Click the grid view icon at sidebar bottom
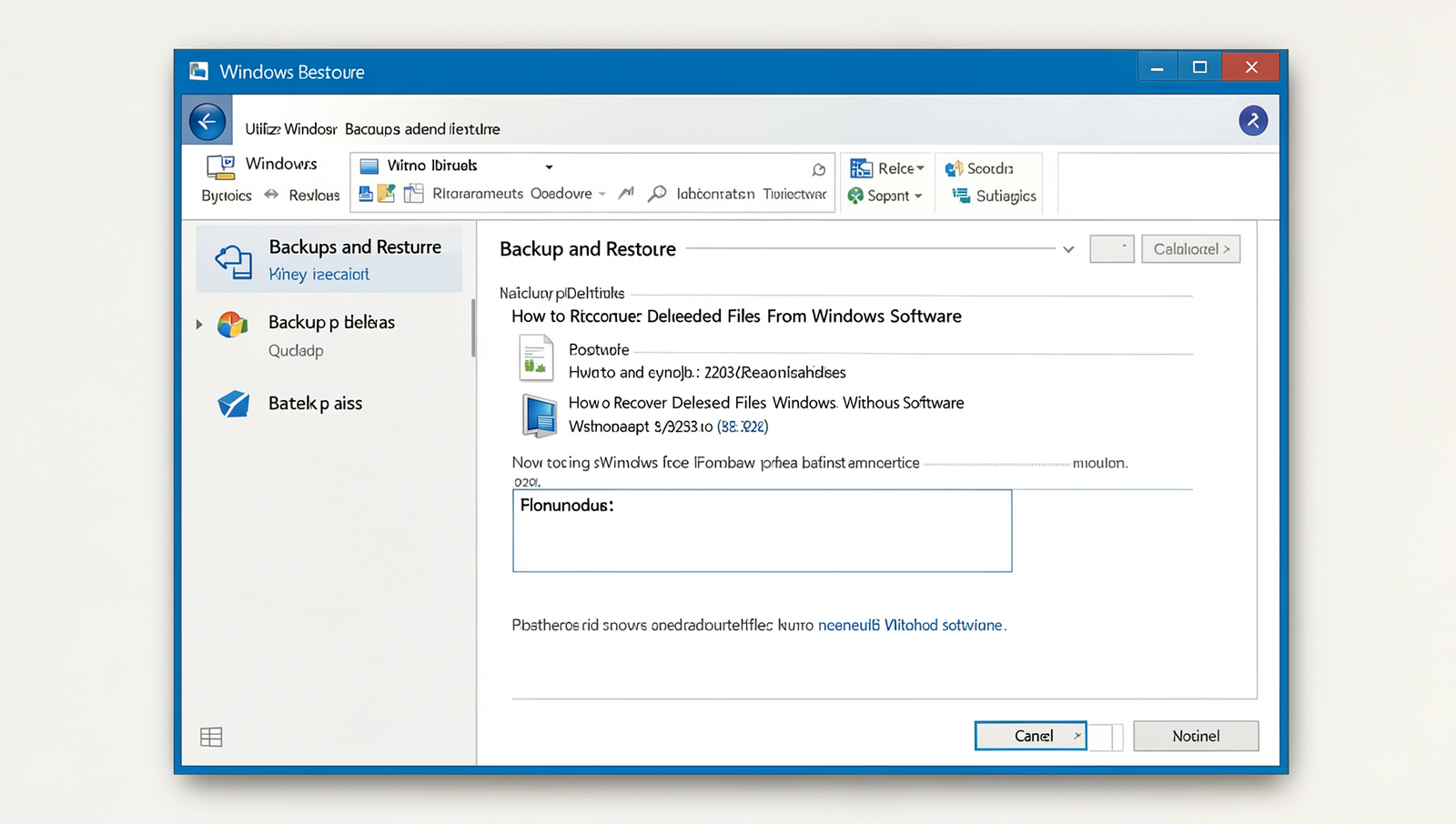This screenshot has height=824, width=1456. point(211,737)
